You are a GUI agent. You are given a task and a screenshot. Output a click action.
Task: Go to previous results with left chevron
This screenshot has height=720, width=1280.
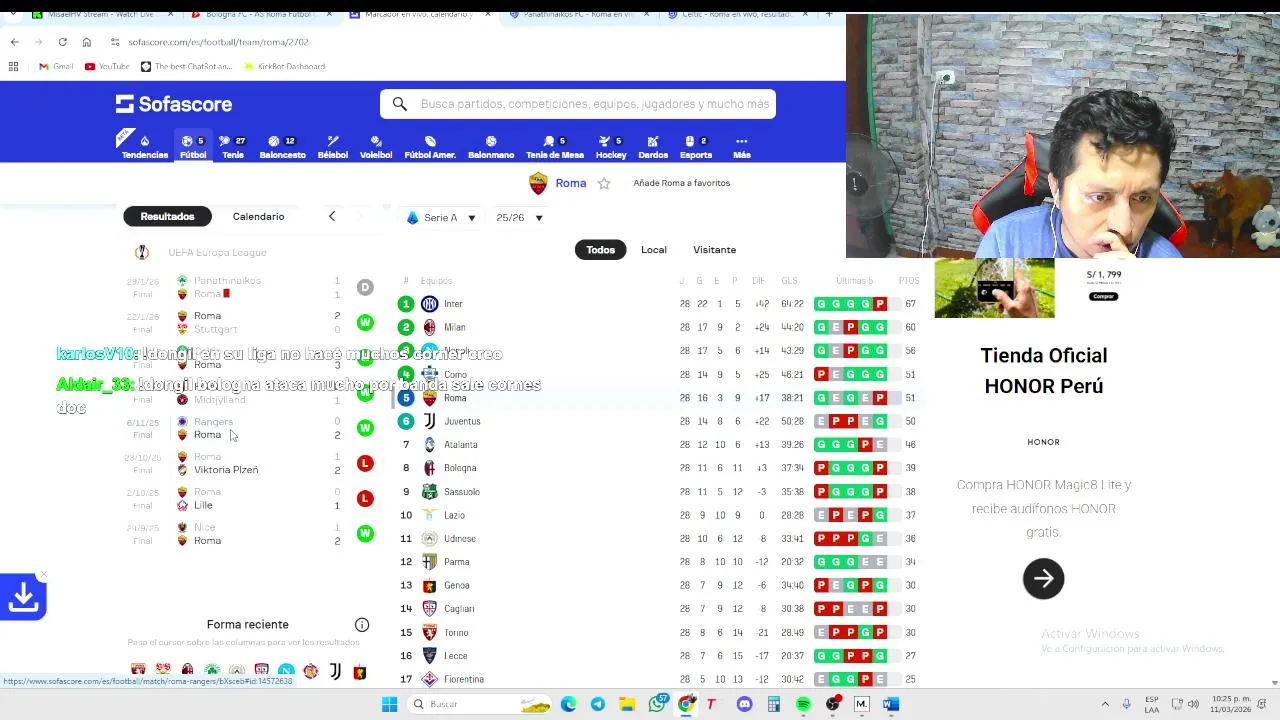point(332,216)
